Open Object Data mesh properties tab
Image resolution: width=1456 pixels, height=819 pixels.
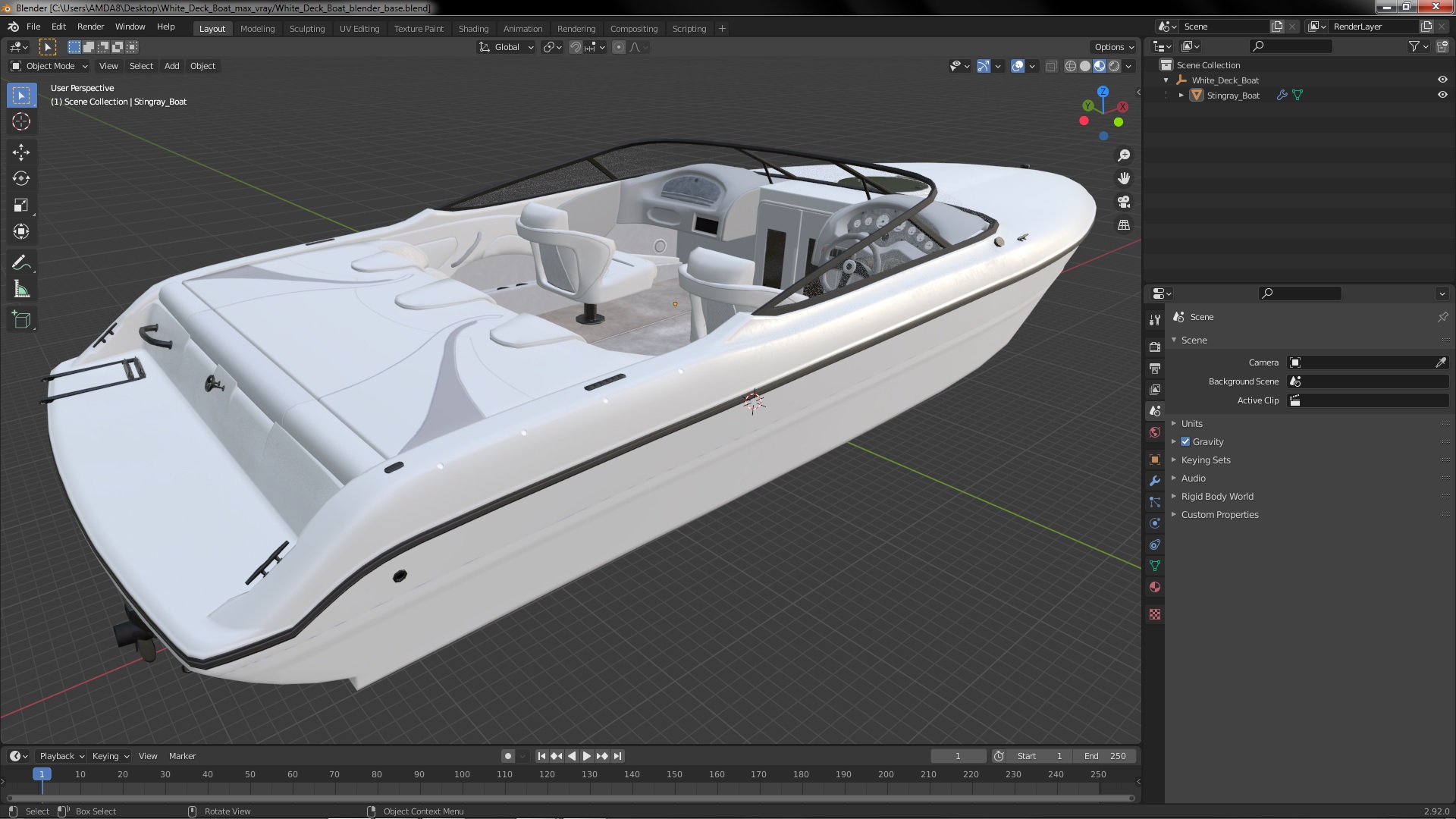1155,566
